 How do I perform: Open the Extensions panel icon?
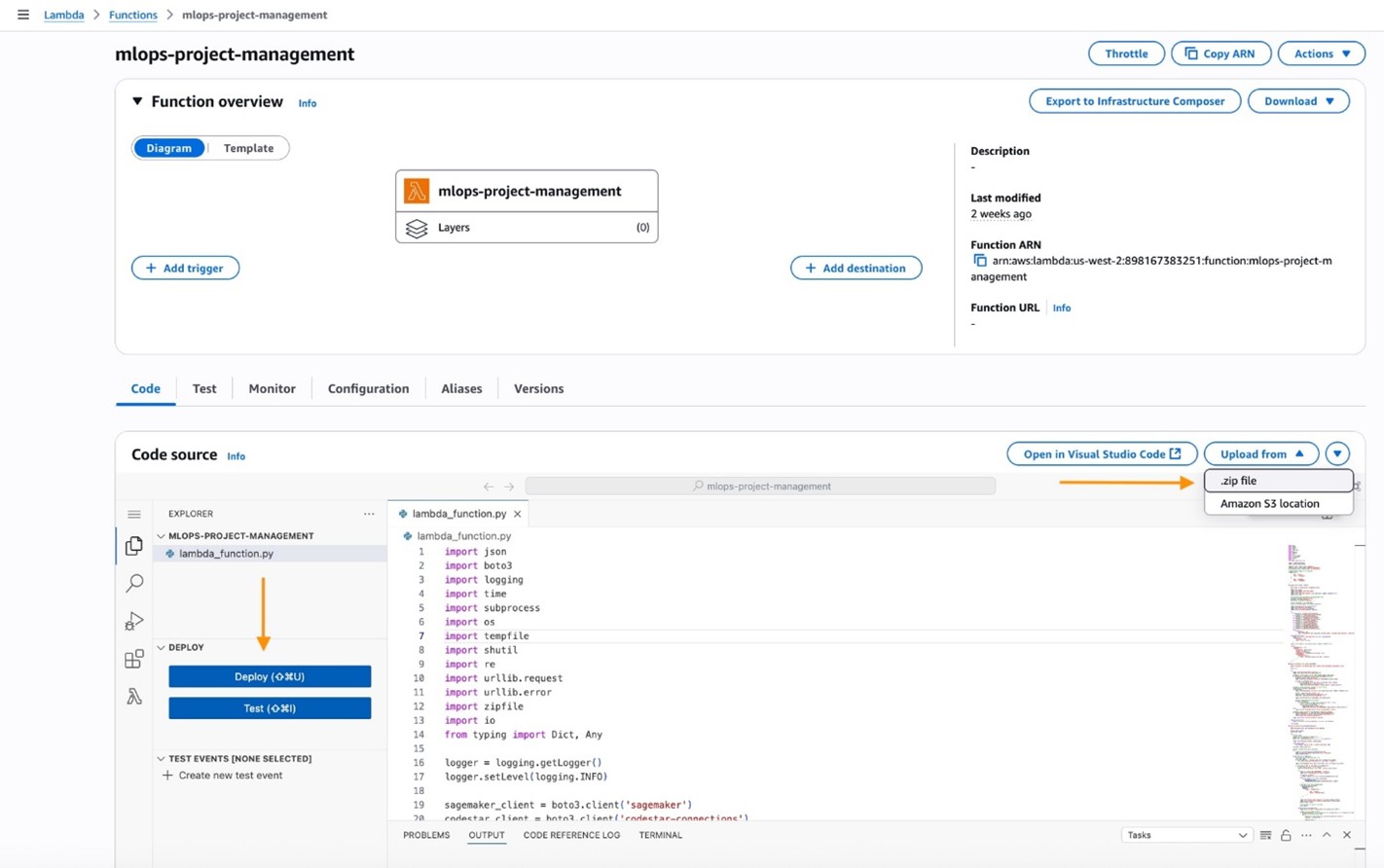pos(134,658)
